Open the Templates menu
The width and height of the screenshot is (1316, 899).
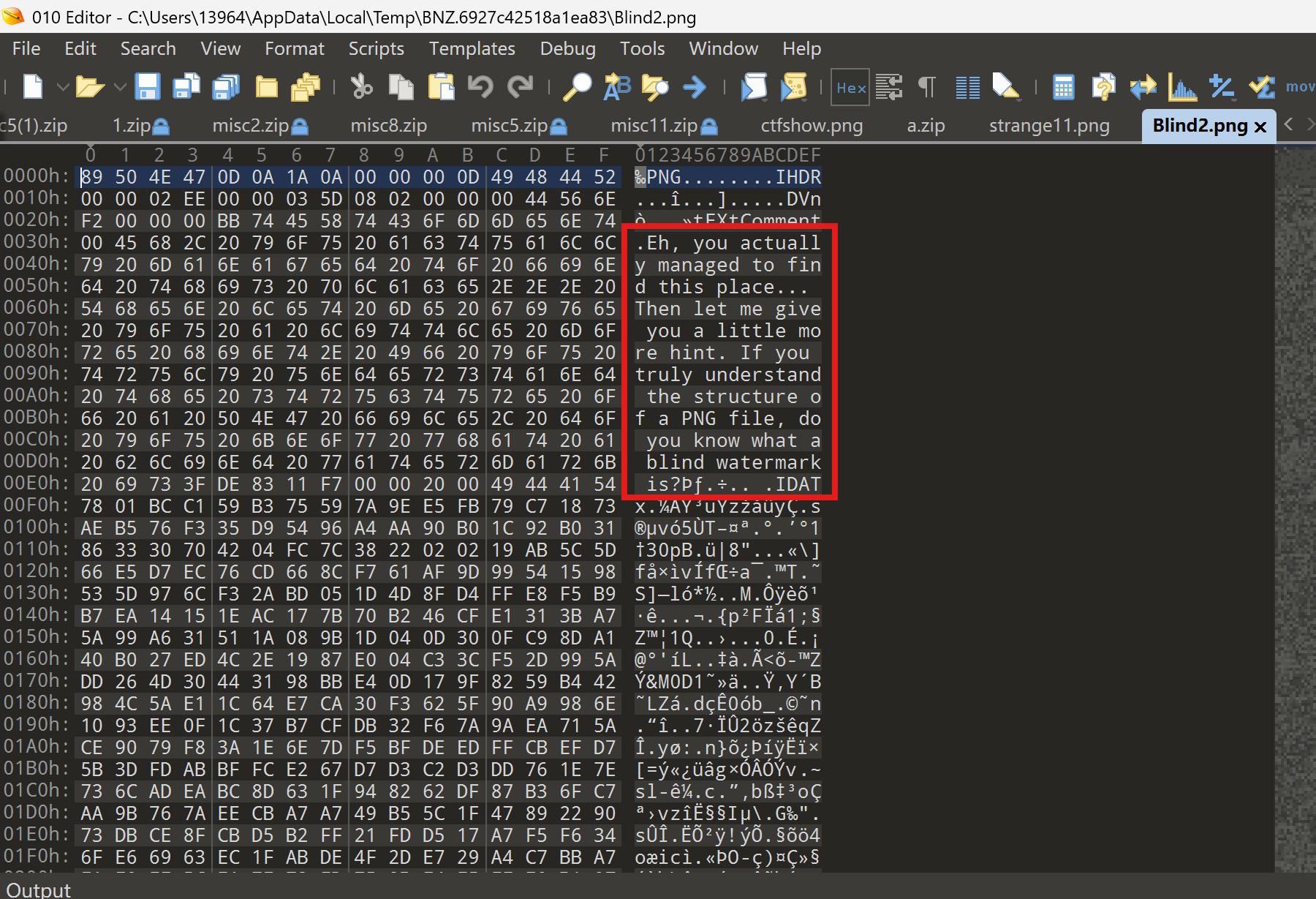(472, 48)
